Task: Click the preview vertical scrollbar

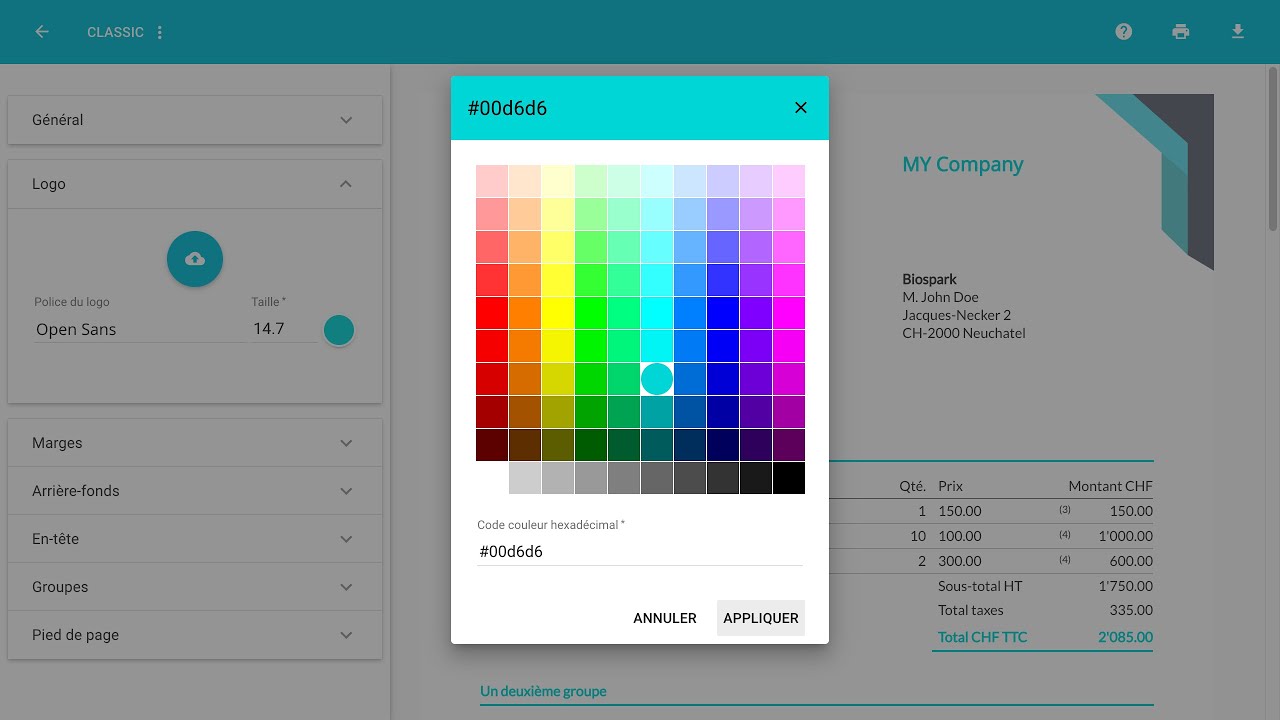Action: [1274, 150]
